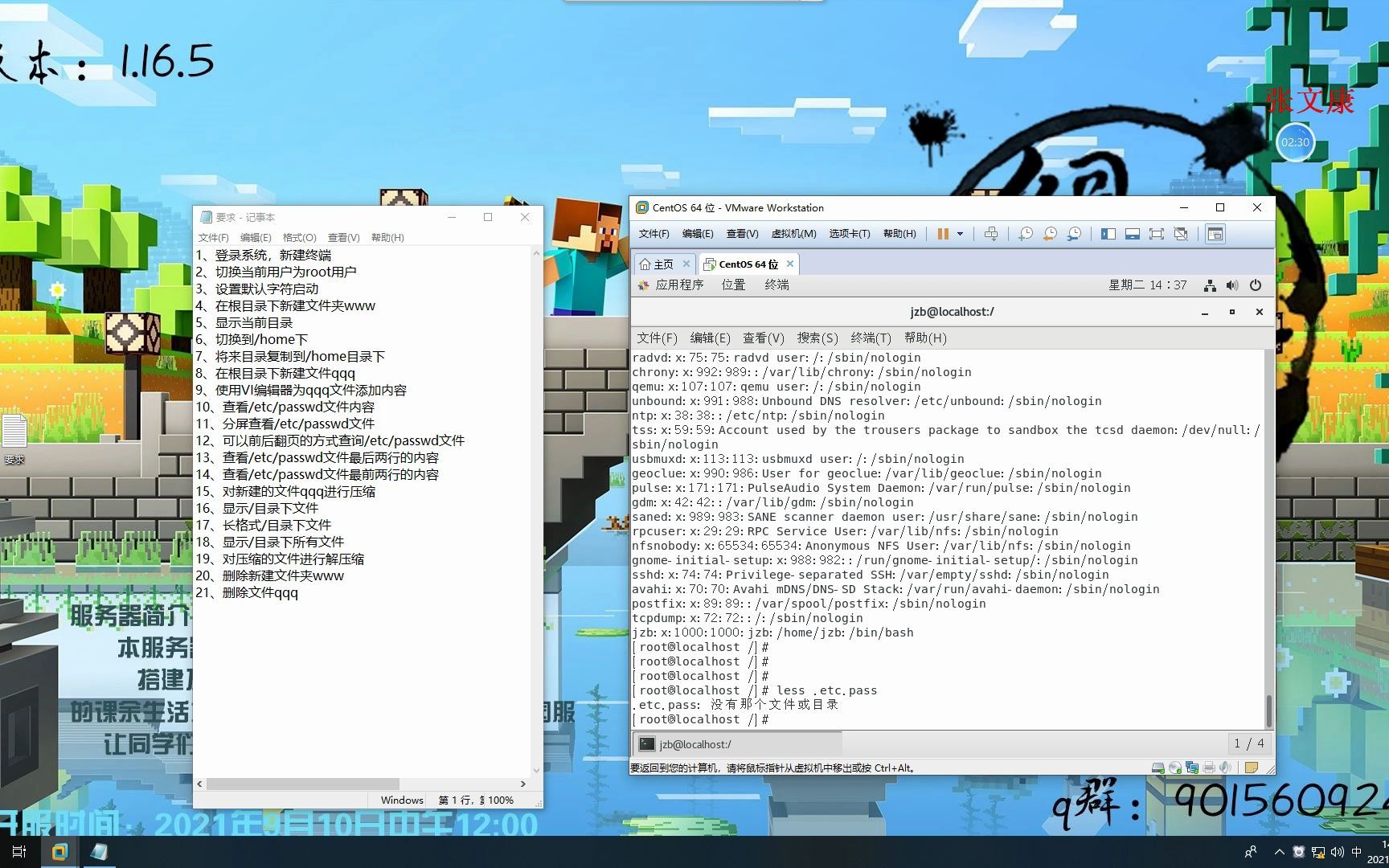Click the network adapter status icon in VMware

click(x=1191, y=768)
